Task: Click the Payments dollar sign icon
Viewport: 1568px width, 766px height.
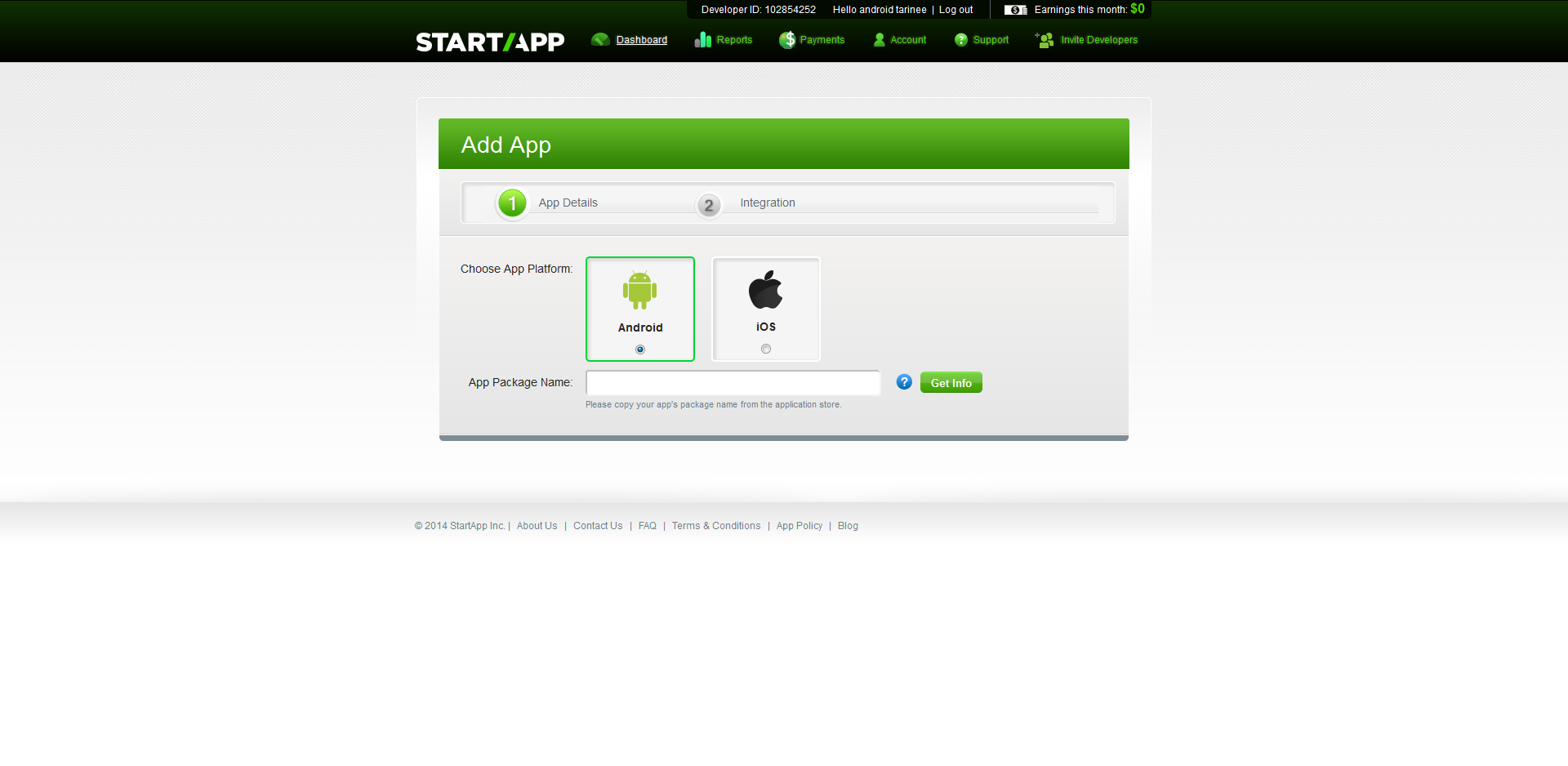Action: (x=787, y=39)
